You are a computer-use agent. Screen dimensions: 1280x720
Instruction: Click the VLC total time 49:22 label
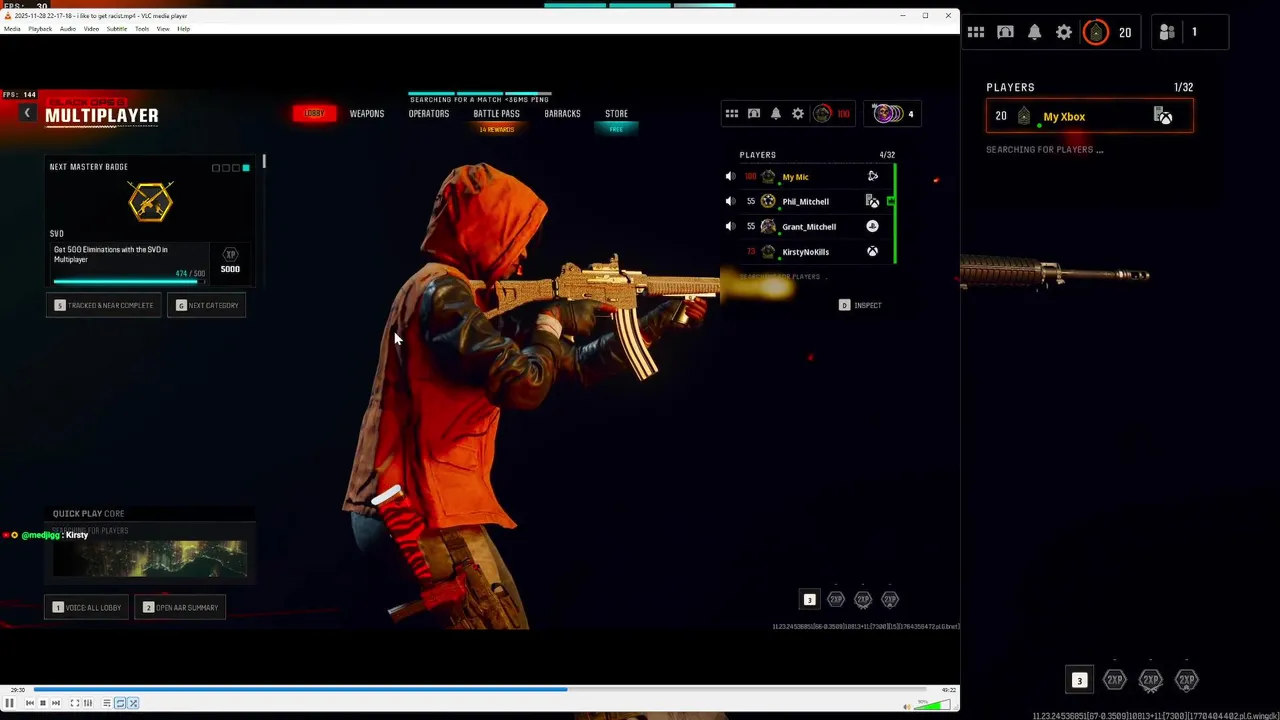[951, 690]
